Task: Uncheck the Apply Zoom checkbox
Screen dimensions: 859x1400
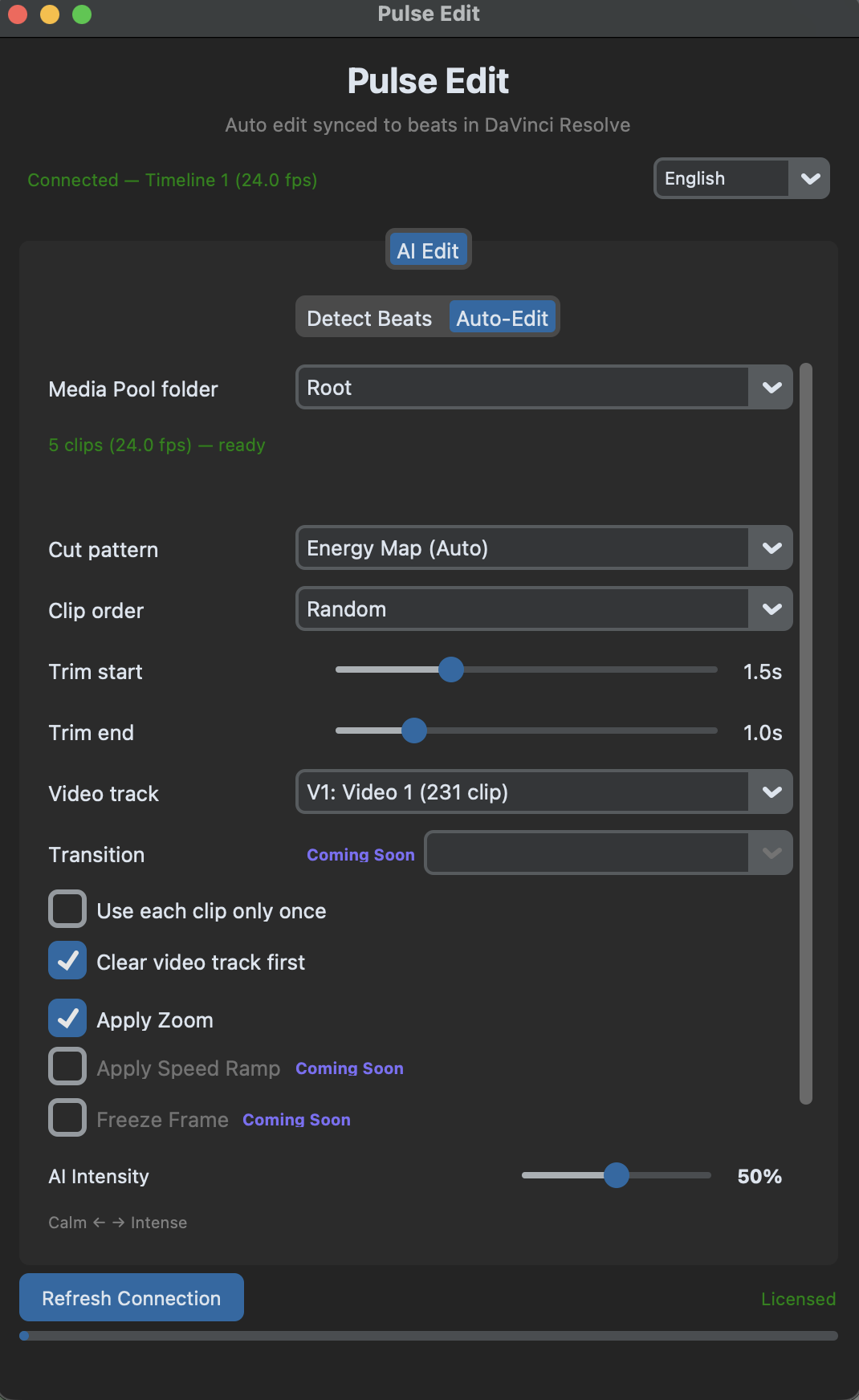Action: pos(67,1019)
